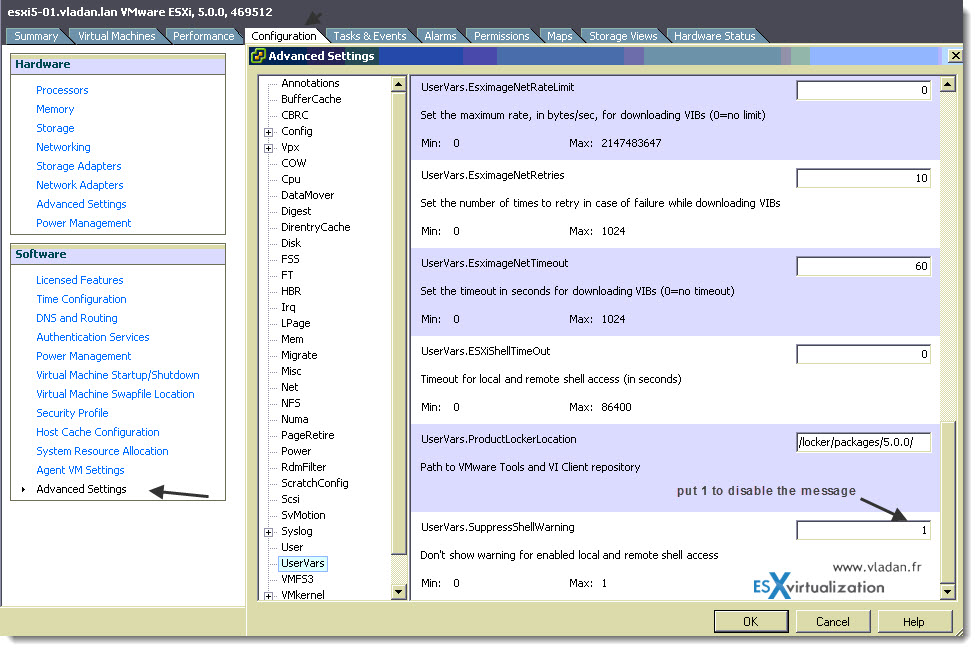978x651 pixels.
Task: Go to Tasks & Events tab
Action: coord(370,36)
